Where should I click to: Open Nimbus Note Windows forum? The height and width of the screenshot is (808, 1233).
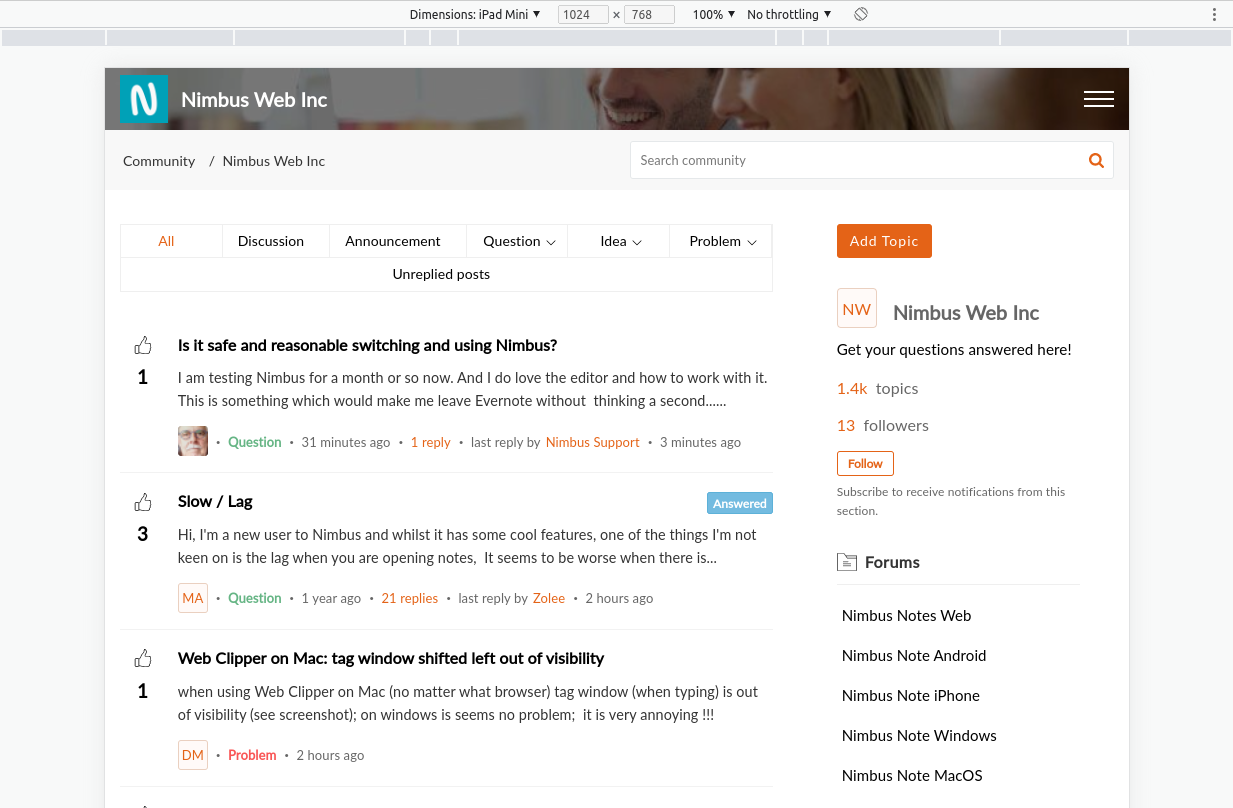click(919, 736)
